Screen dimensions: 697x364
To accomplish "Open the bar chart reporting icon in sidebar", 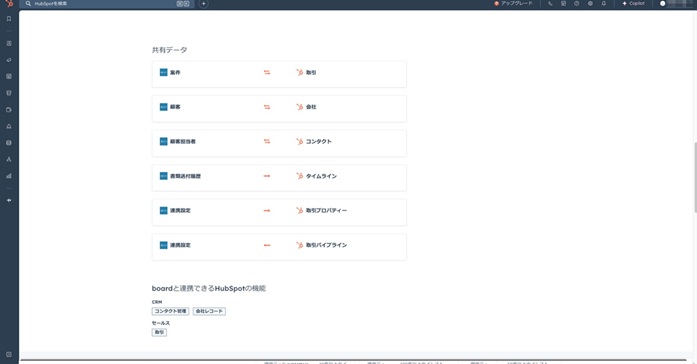I will [9, 176].
